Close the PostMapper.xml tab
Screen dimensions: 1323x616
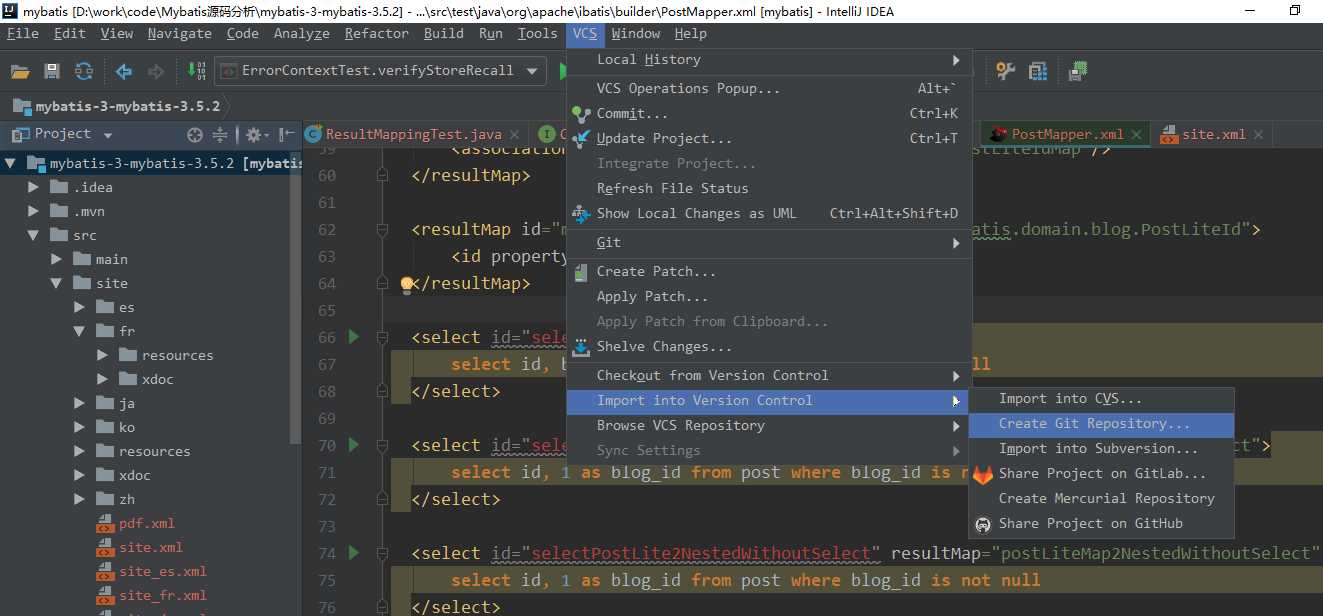1137,134
